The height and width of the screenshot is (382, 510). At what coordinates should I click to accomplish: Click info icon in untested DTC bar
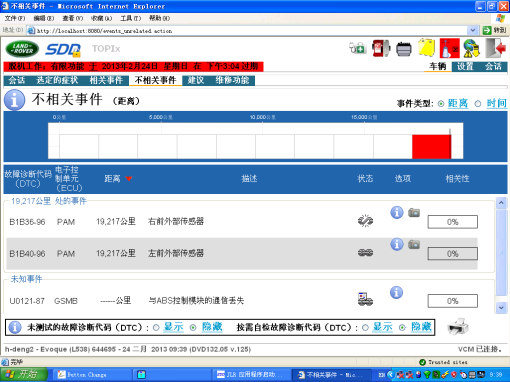pyautogui.click(x=15, y=327)
